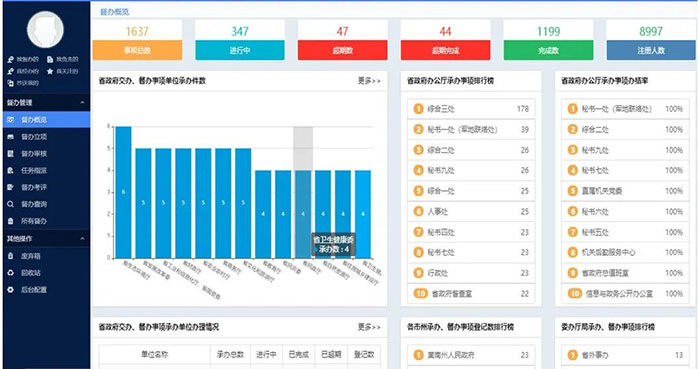Click the star 我关注的 shortcut
The width and height of the screenshot is (700, 369).
click(x=62, y=71)
